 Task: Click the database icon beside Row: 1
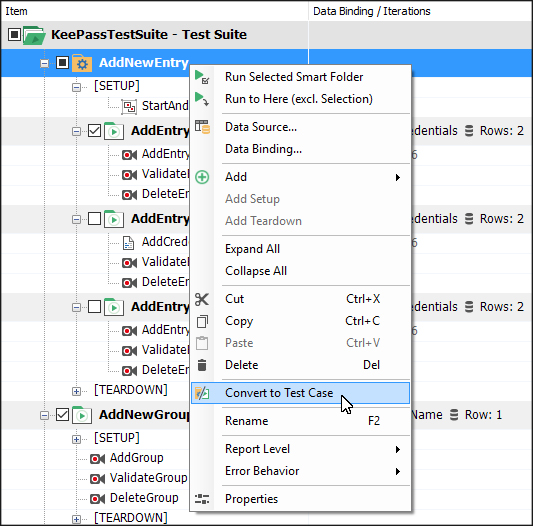click(454, 415)
